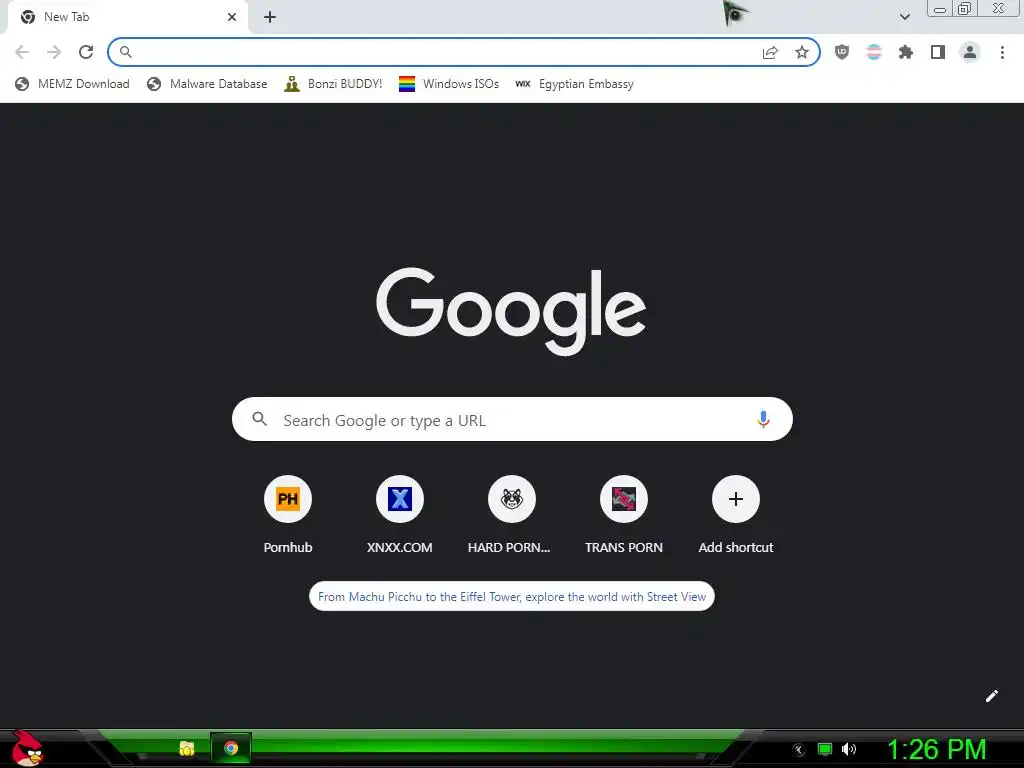Open the file manager taskbar icon

187,748
